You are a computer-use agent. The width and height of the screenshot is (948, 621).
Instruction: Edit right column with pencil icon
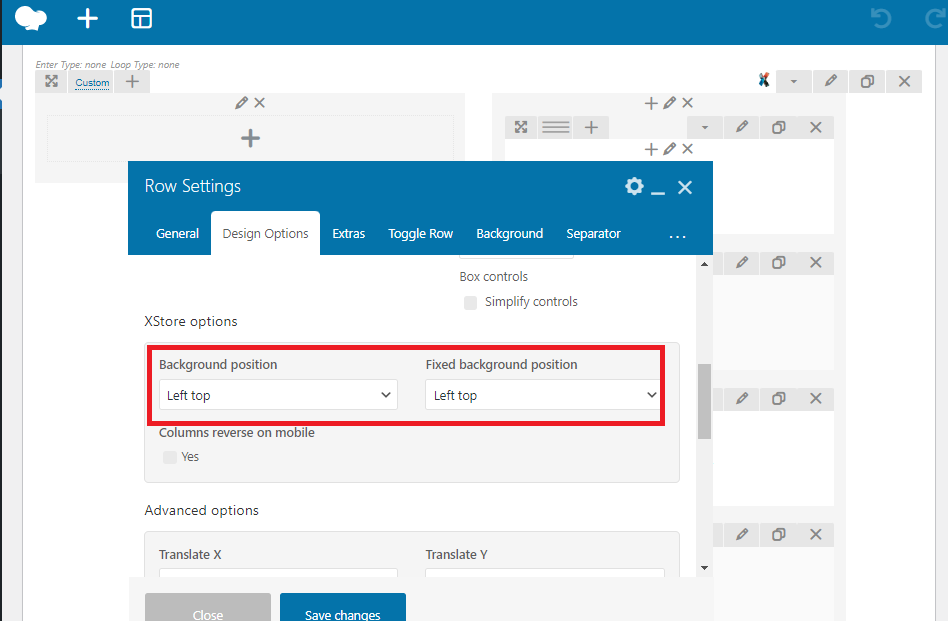coord(669,103)
